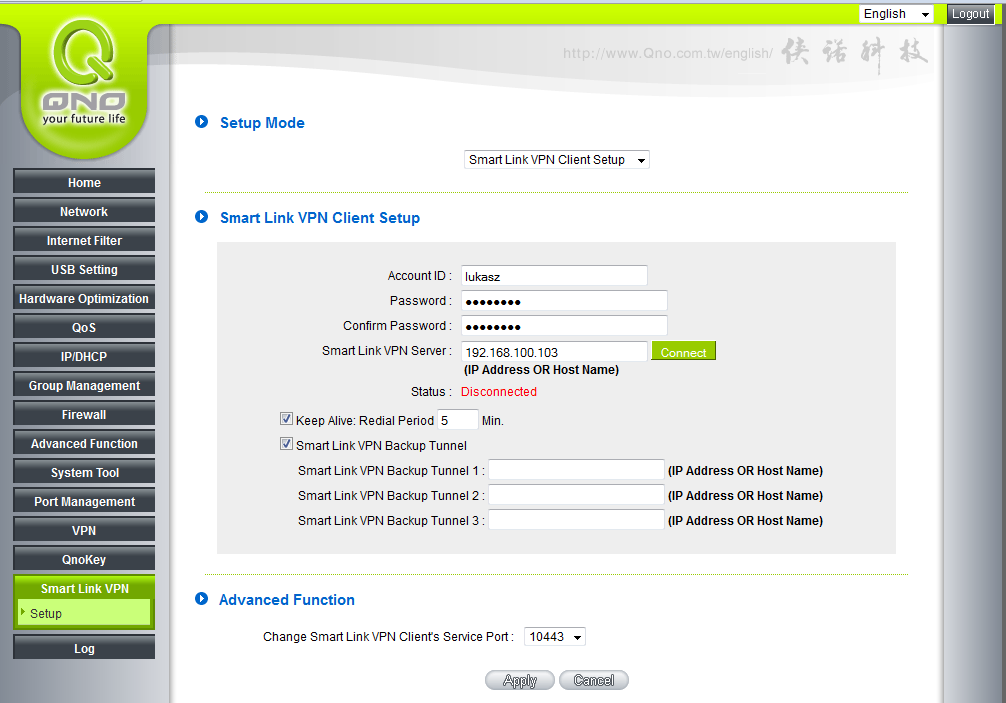Screen dimensions: 1006x703
Task: Open the Smart Link VPN menu
Action: point(84,588)
